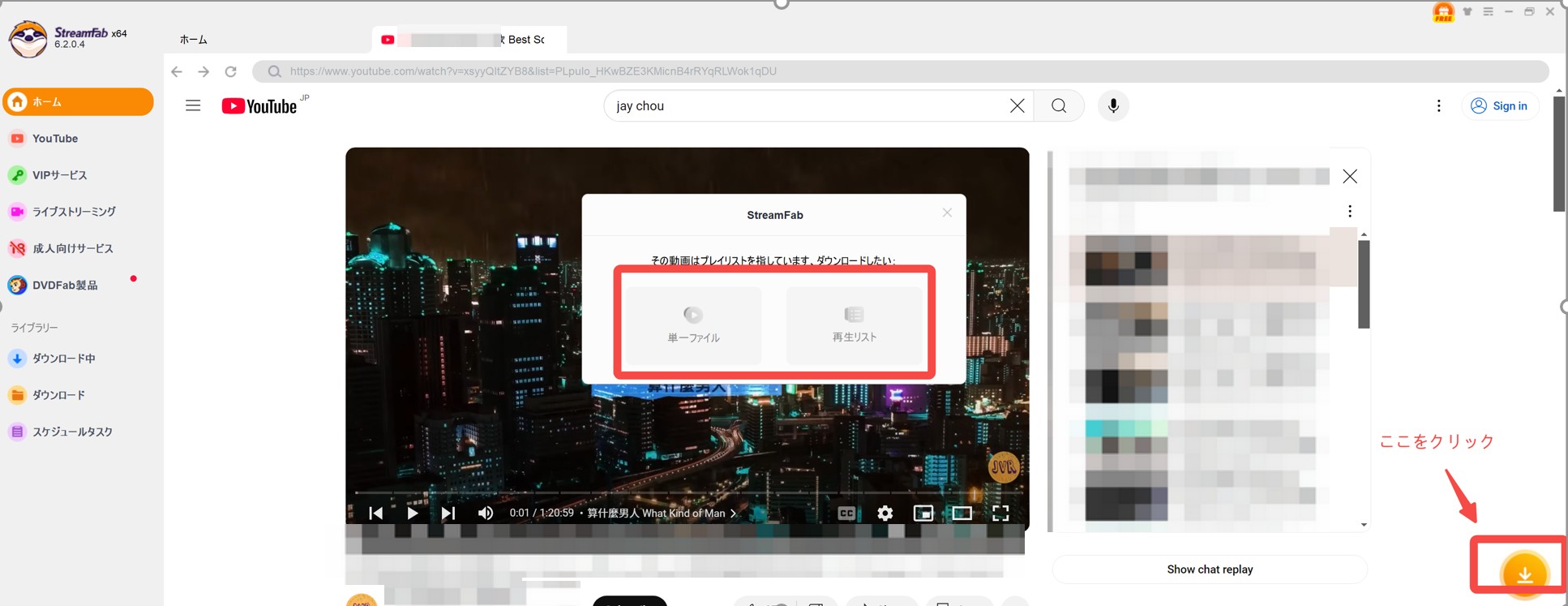
Task: Open the StreamFab title bar menu
Action: coord(1488,11)
